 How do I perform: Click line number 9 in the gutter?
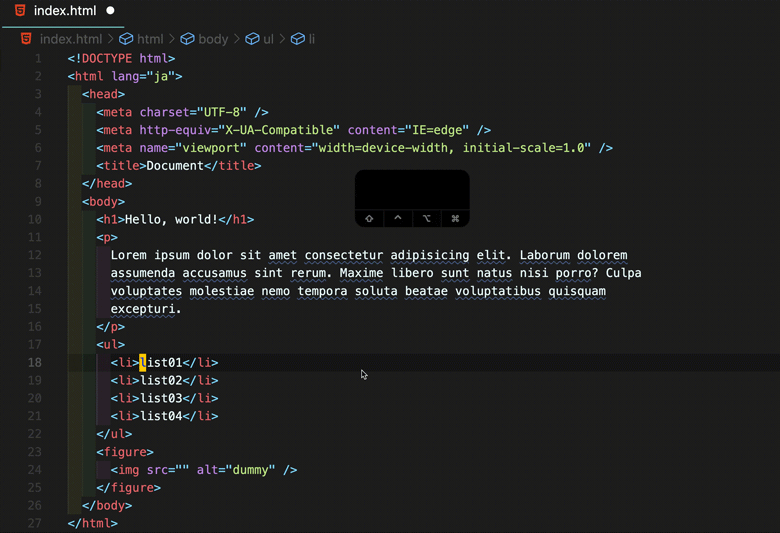click(x=38, y=202)
